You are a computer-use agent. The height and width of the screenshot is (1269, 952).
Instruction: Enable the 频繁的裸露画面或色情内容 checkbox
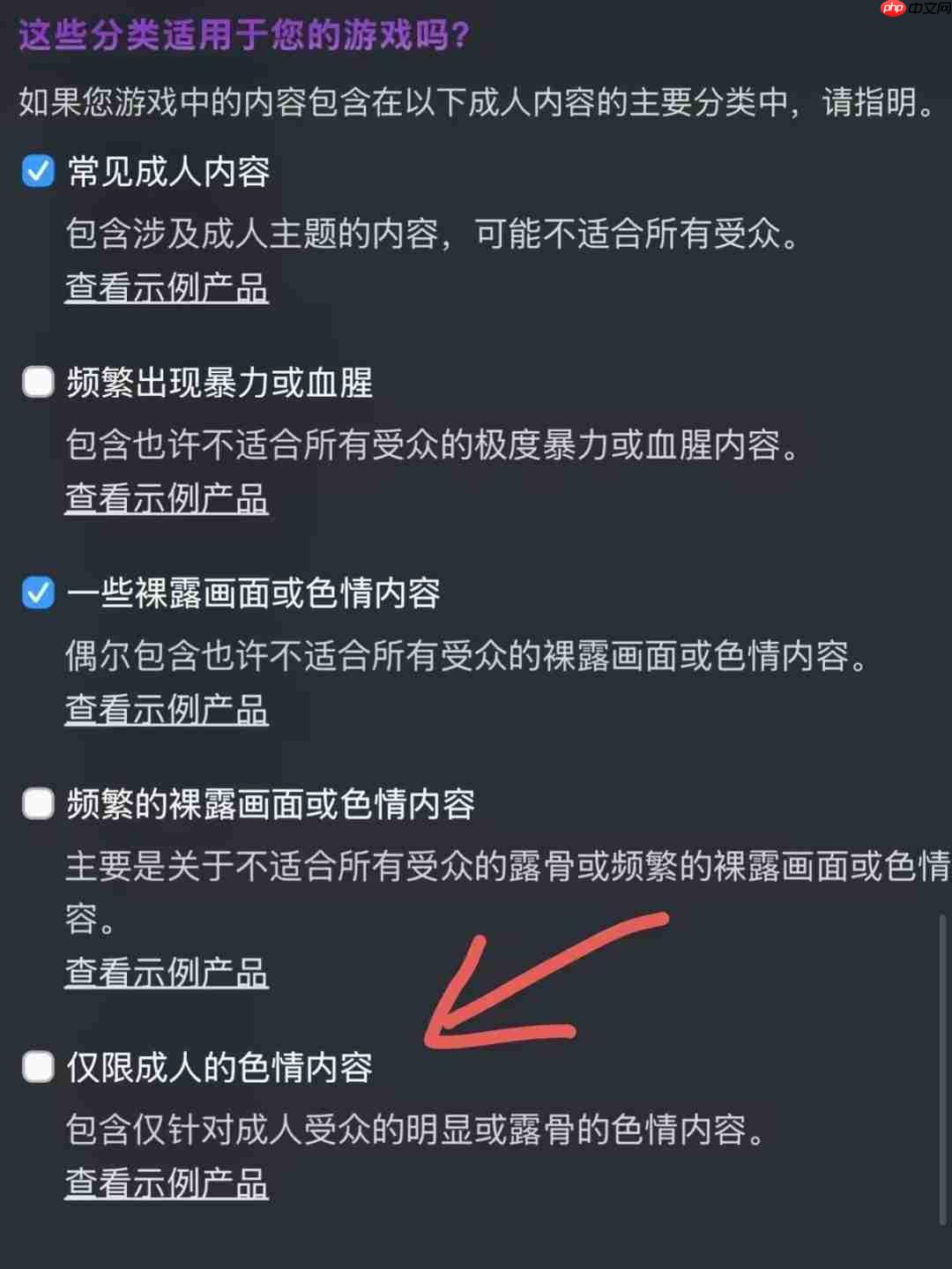38,803
